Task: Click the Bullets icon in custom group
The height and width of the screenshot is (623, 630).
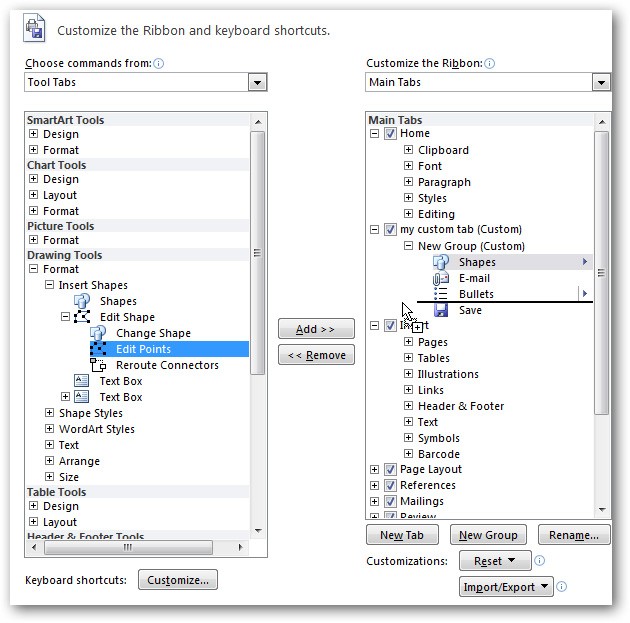Action: coord(441,294)
